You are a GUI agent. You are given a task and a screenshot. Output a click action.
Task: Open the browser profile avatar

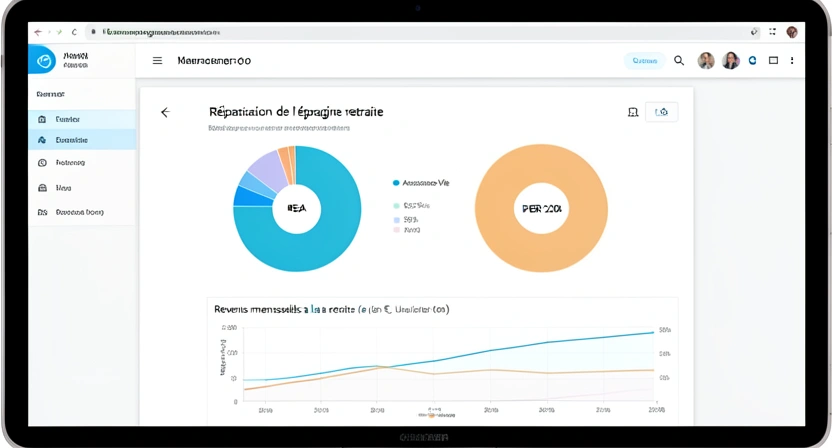coord(792,32)
